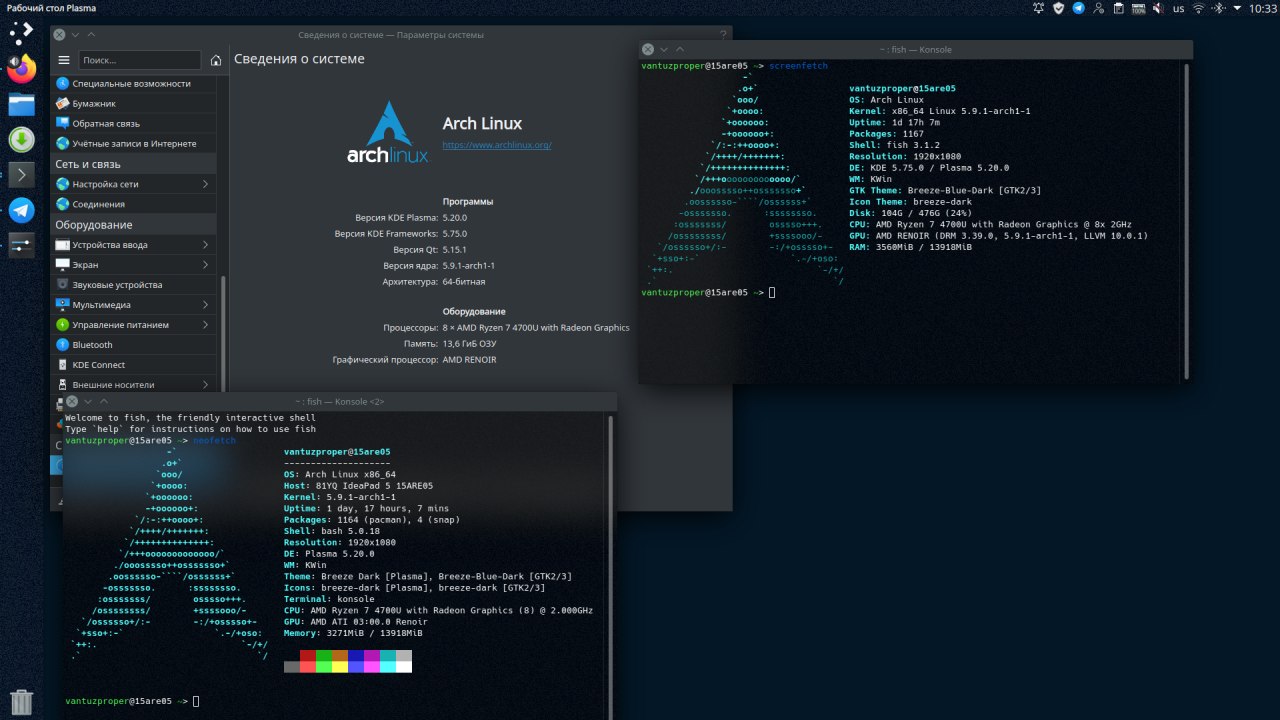The image size is (1280, 720).
Task: Click 'Версия KDE Plasma: 5.20.0' value
Action: tap(455, 217)
